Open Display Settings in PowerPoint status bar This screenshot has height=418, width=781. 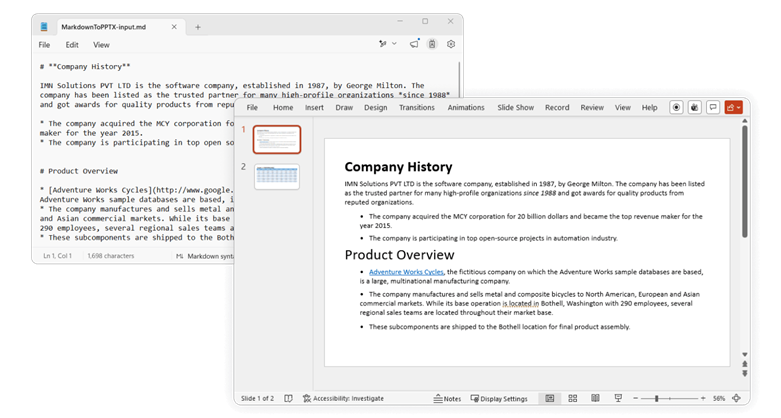pos(499,399)
